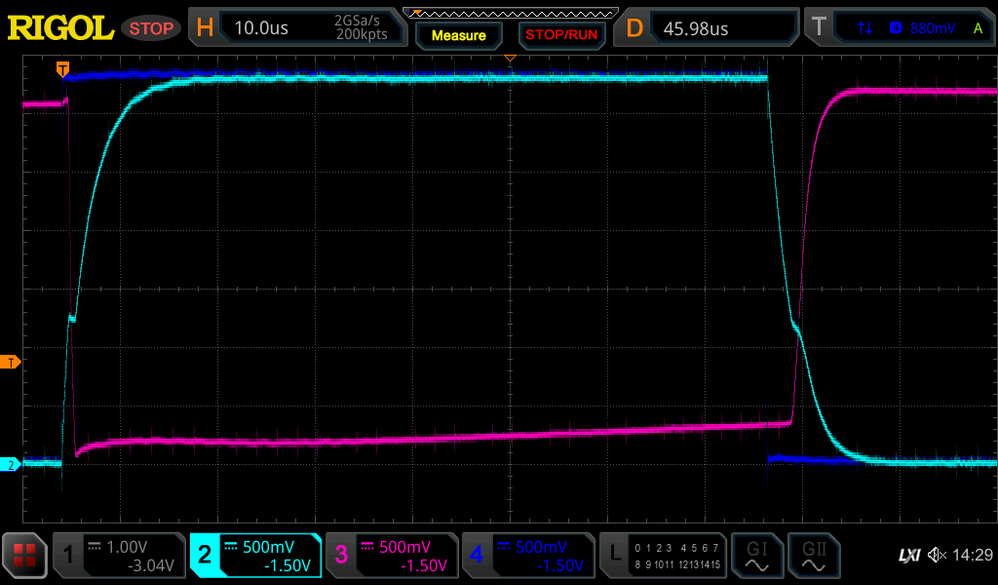Toggle channel 3 magenta panel

[x=391, y=555]
